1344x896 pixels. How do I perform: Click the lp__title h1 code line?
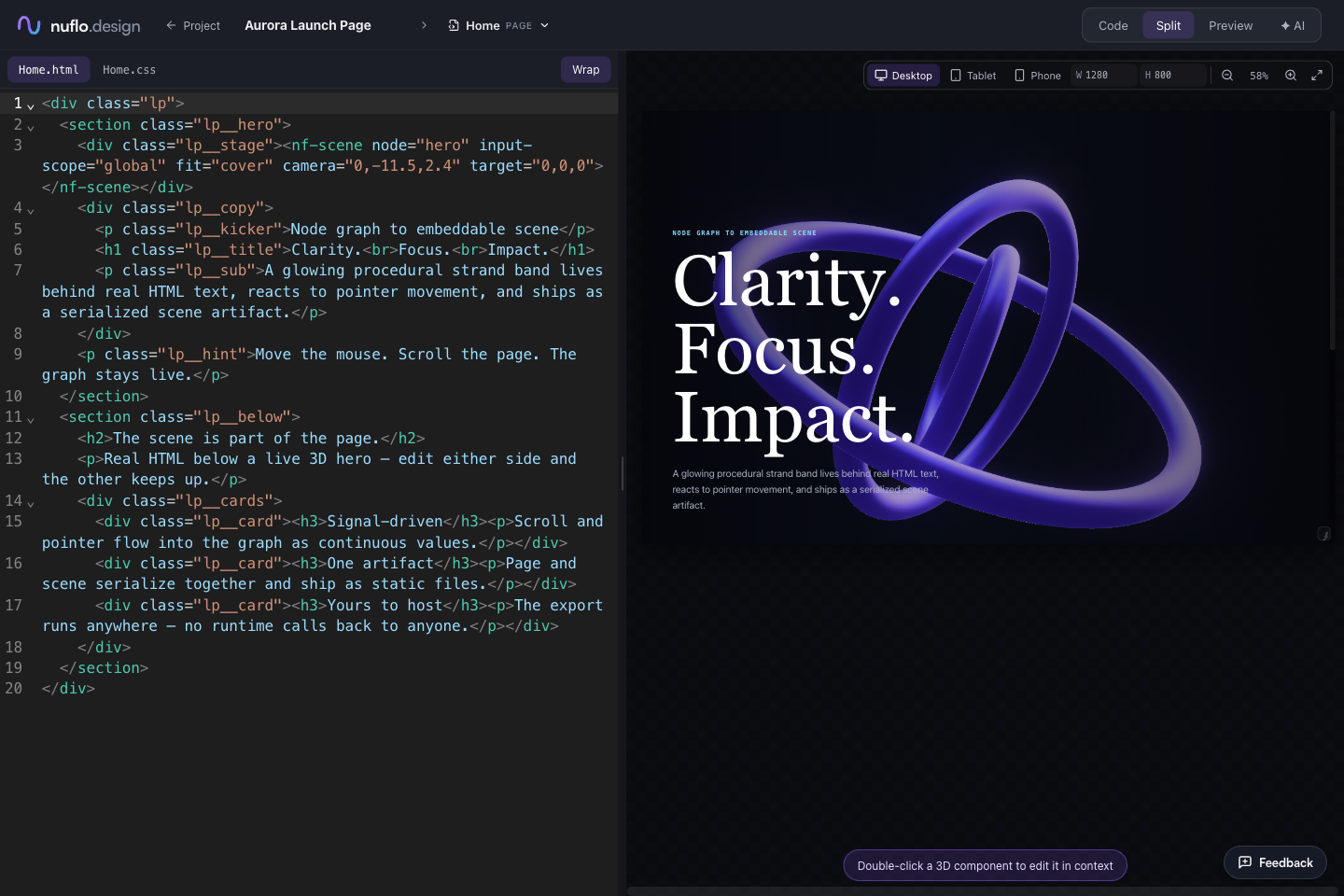click(x=344, y=249)
